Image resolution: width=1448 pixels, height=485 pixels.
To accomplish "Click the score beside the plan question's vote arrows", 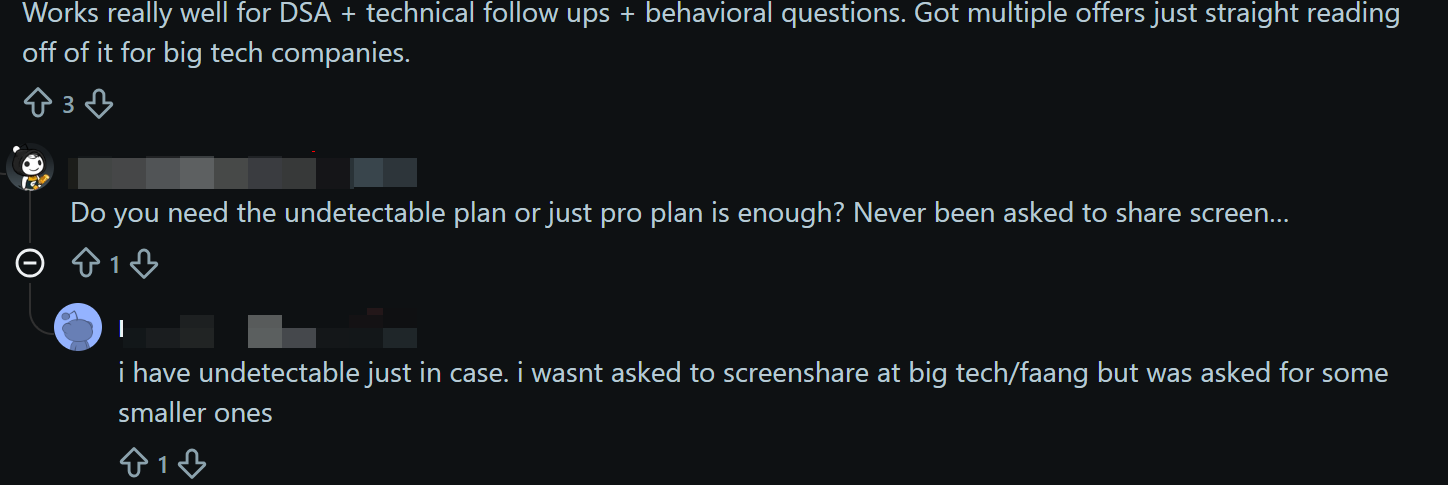I will [x=114, y=265].
